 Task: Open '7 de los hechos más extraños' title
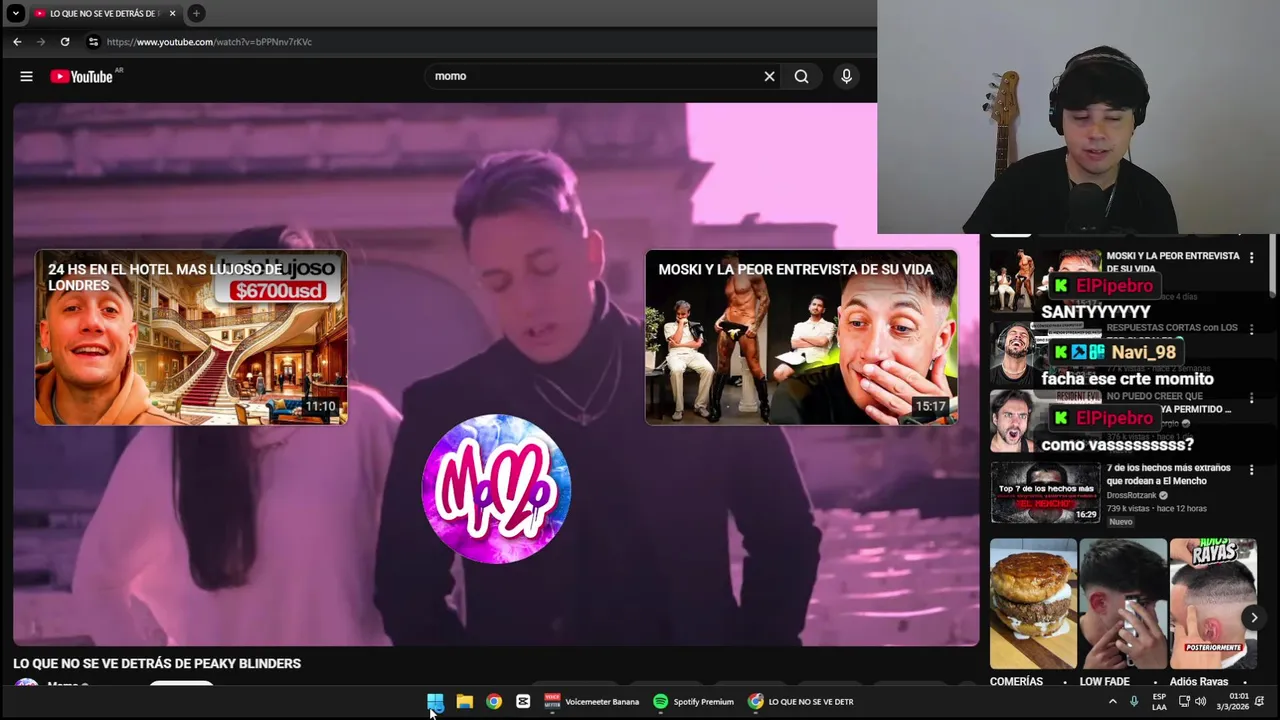click(1168, 474)
